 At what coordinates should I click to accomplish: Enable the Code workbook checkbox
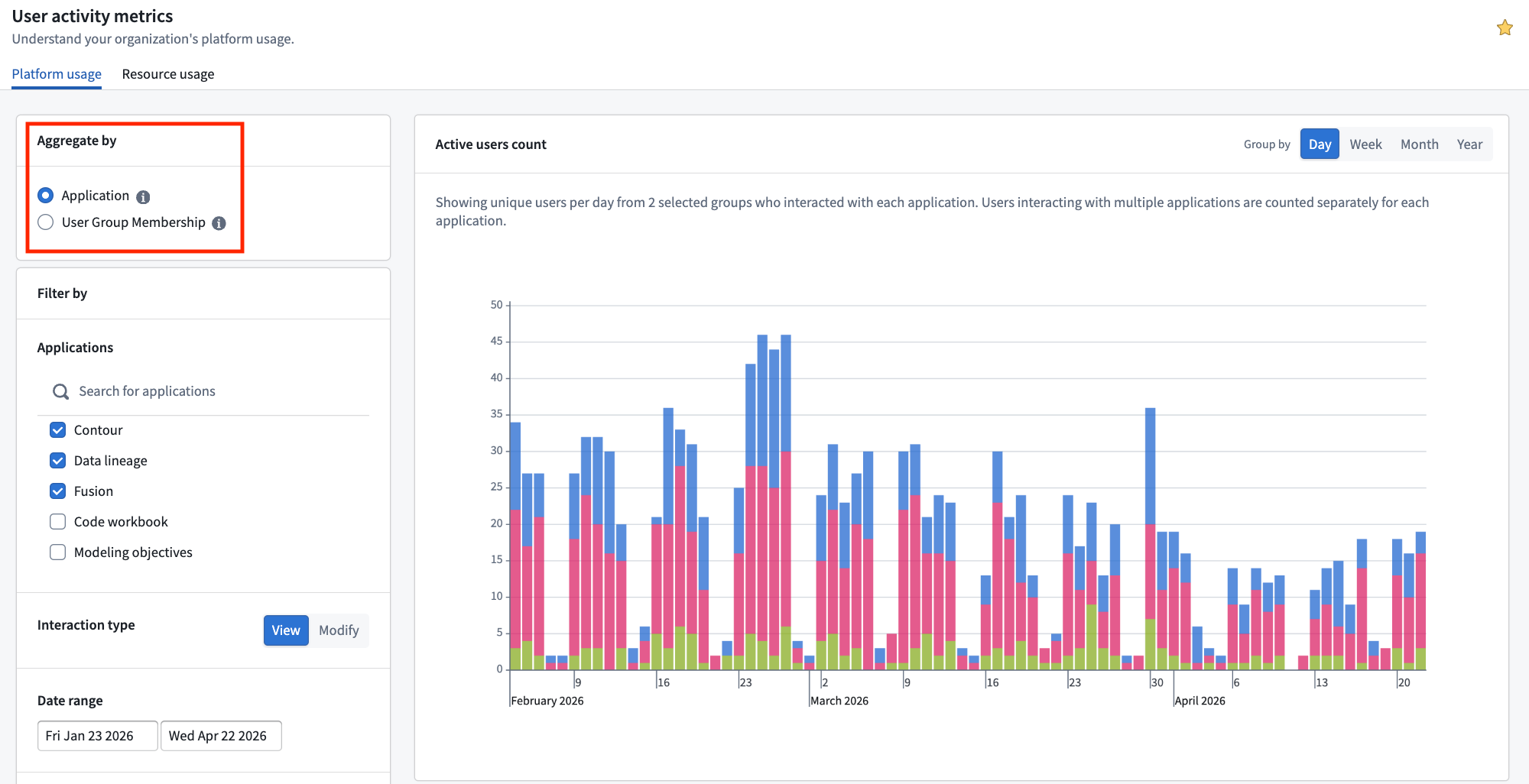tap(57, 521)
